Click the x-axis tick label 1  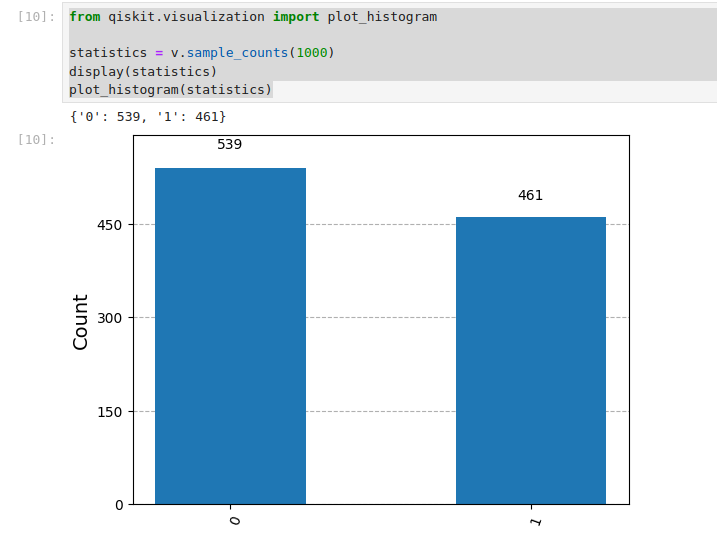(535, 521)
